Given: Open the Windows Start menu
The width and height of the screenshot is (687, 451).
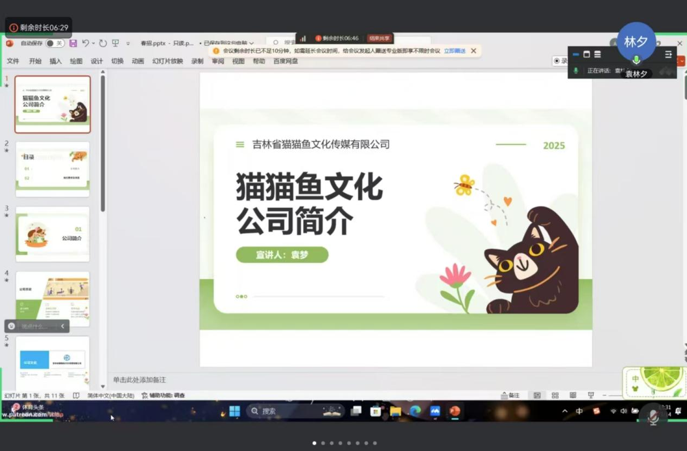Looking at the screenshot, I should point(234,411).
